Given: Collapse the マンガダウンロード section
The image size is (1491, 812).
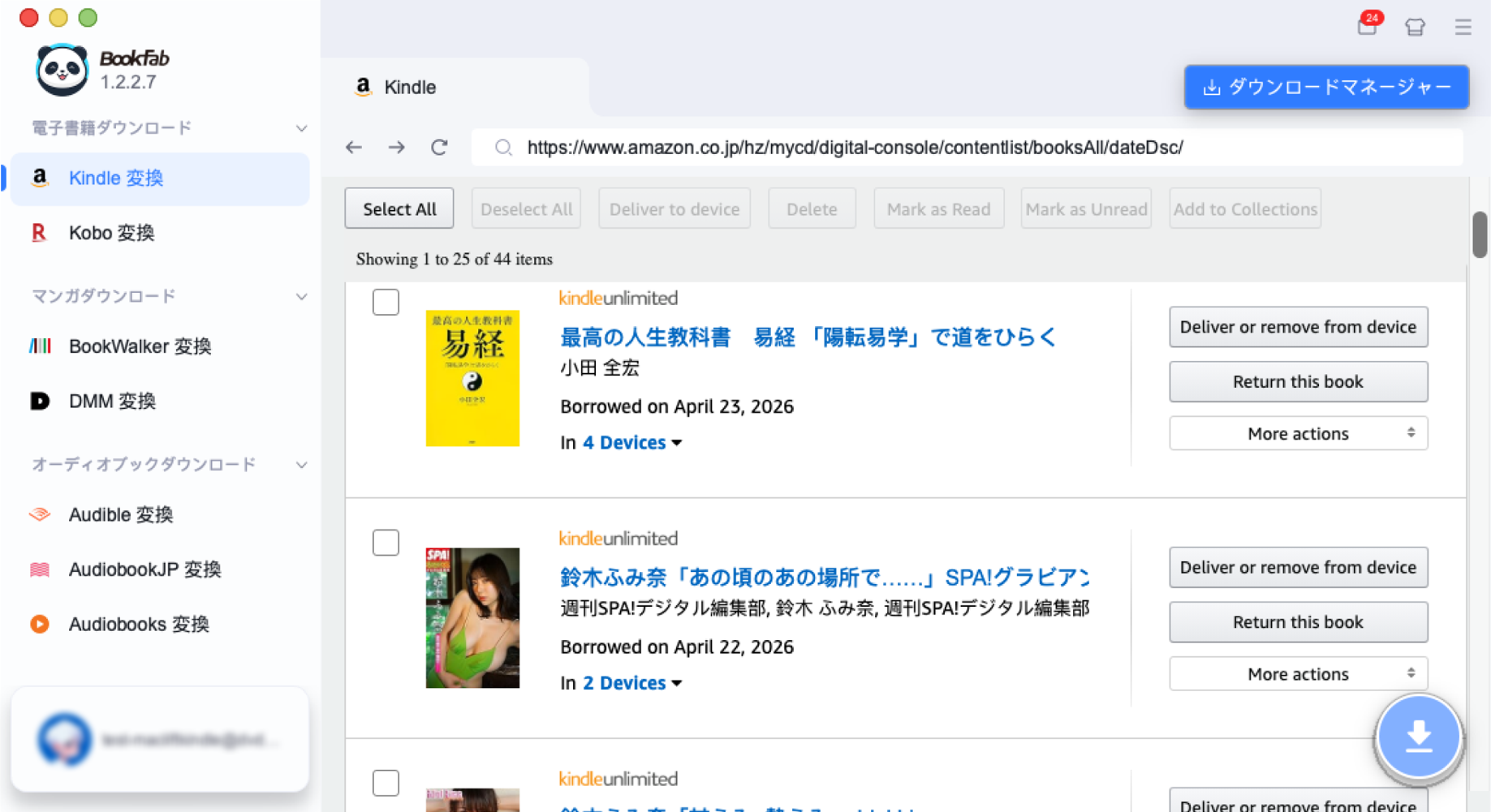Looking at the screenshot, I should tap(301, 296).
